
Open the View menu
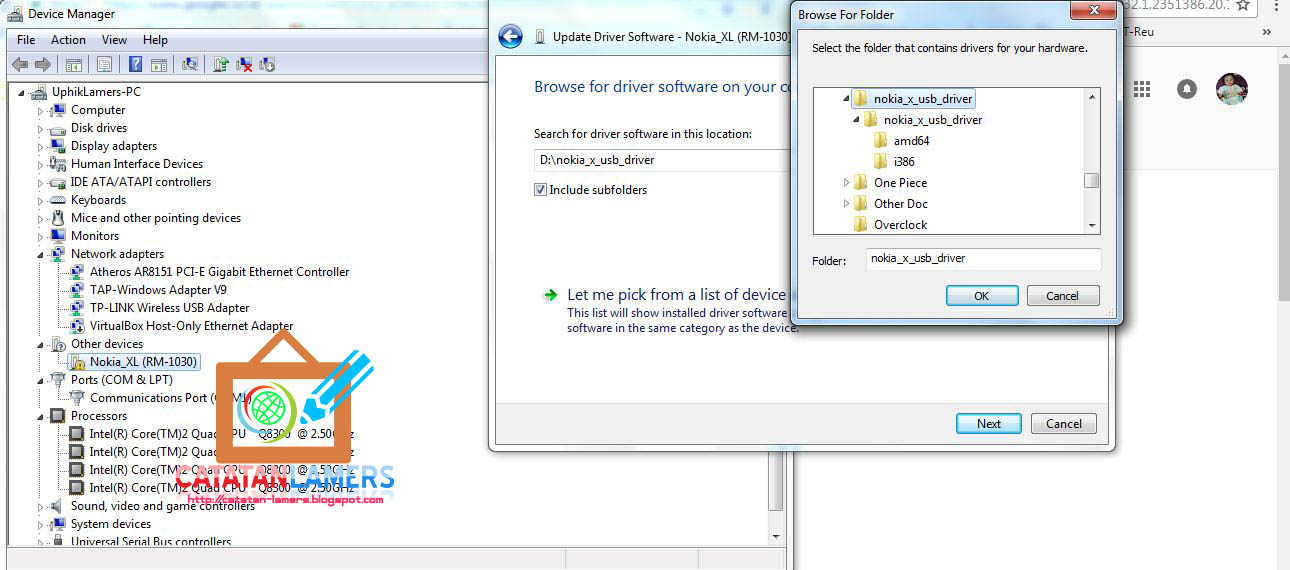pos(114,40)
